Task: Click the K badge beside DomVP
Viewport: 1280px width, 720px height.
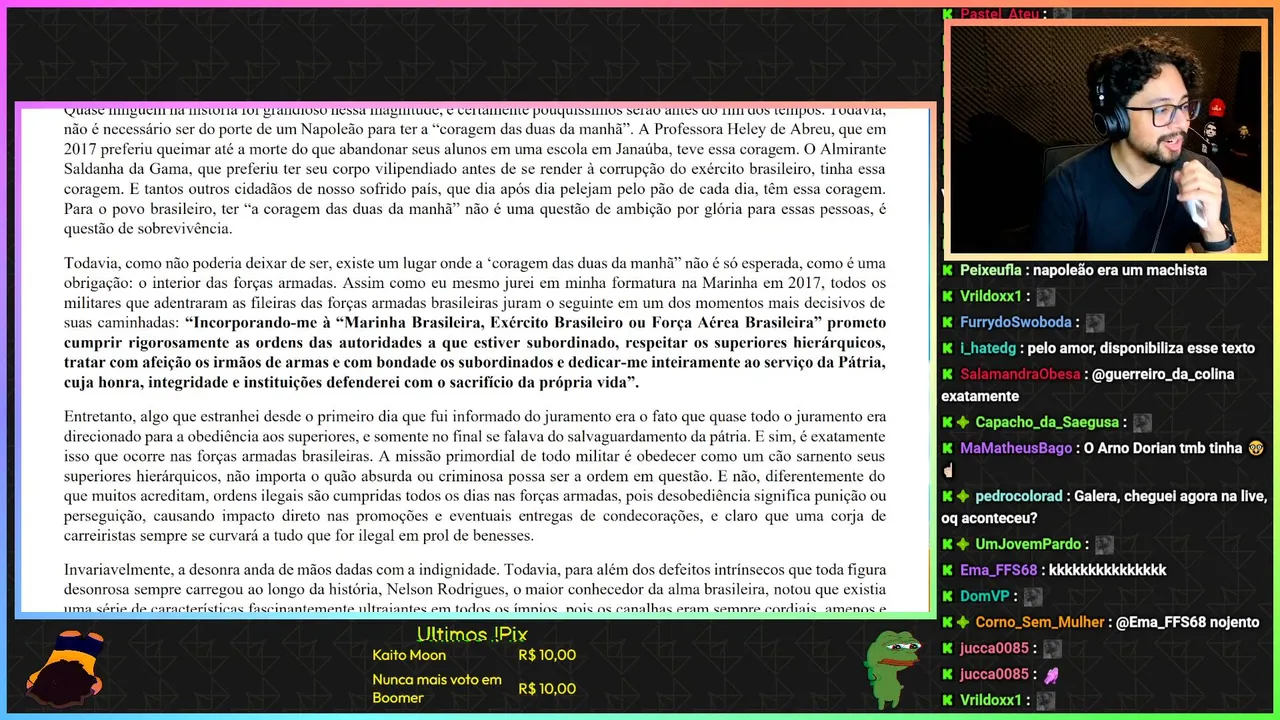Action: point(947,597)
